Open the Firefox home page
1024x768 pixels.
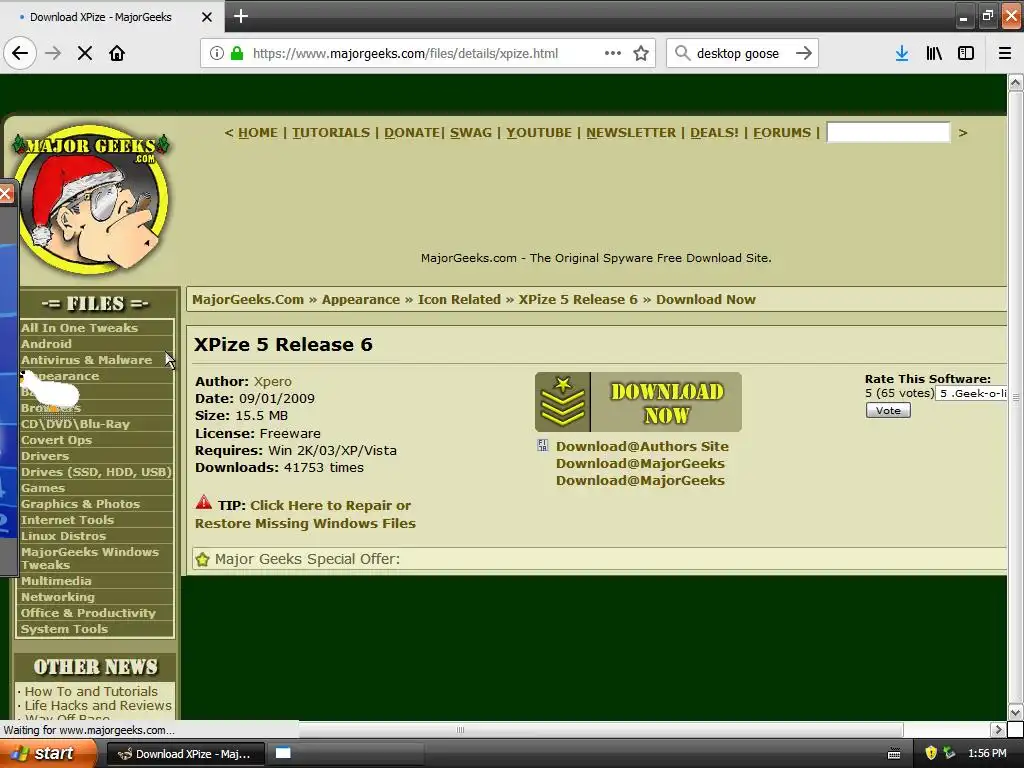pyautogui.click(x=117, y=53)
